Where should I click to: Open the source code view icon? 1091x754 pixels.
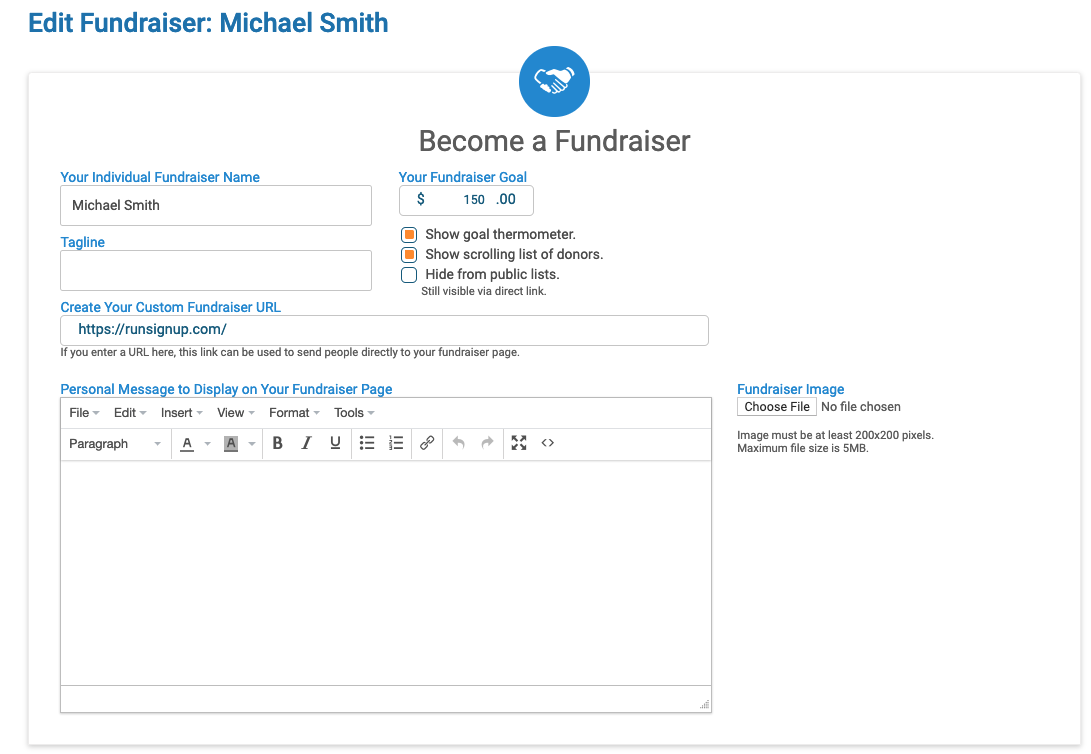point(548,443)
